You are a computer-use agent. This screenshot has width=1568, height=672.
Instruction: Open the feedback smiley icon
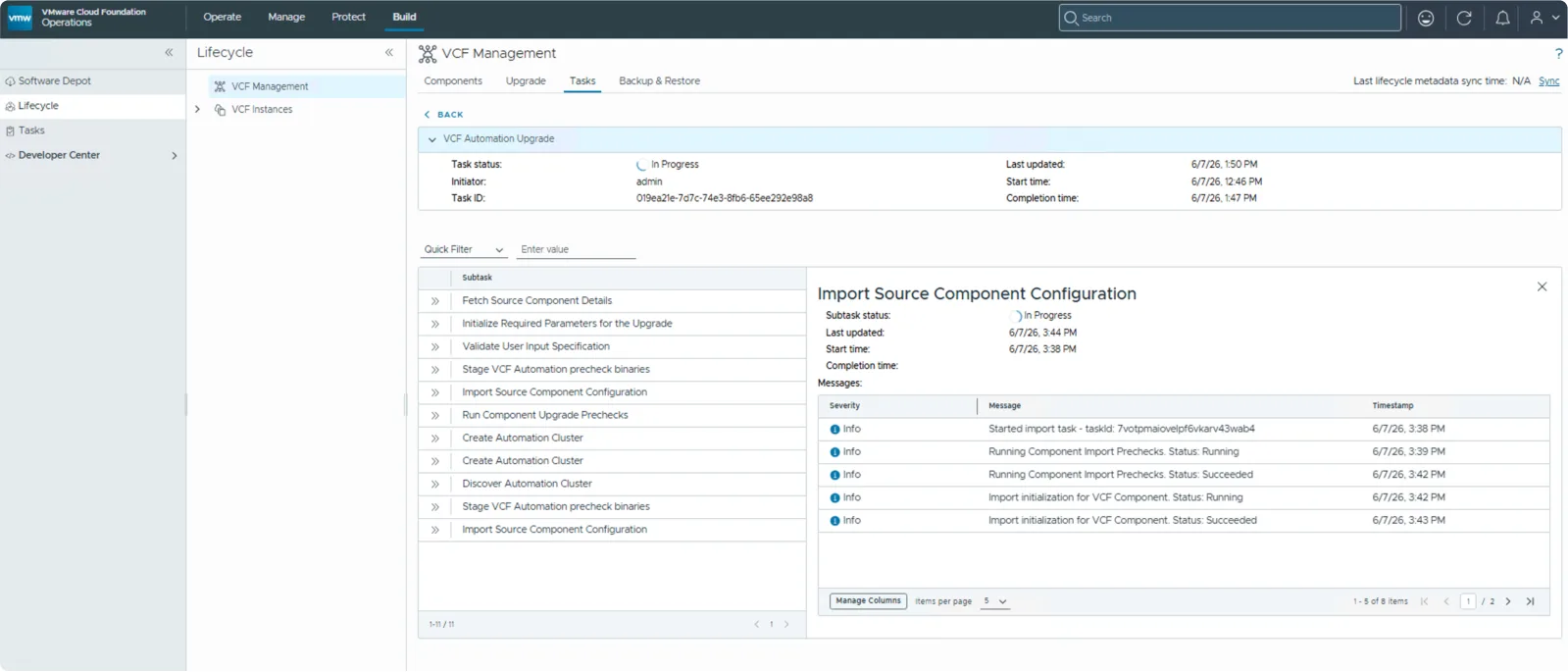click(x=1426, y=18)
